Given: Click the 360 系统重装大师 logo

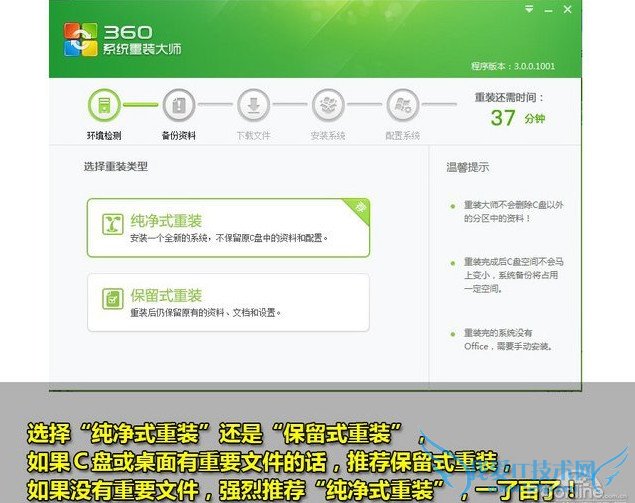Looking at the screenshot, I should [122, 39].
